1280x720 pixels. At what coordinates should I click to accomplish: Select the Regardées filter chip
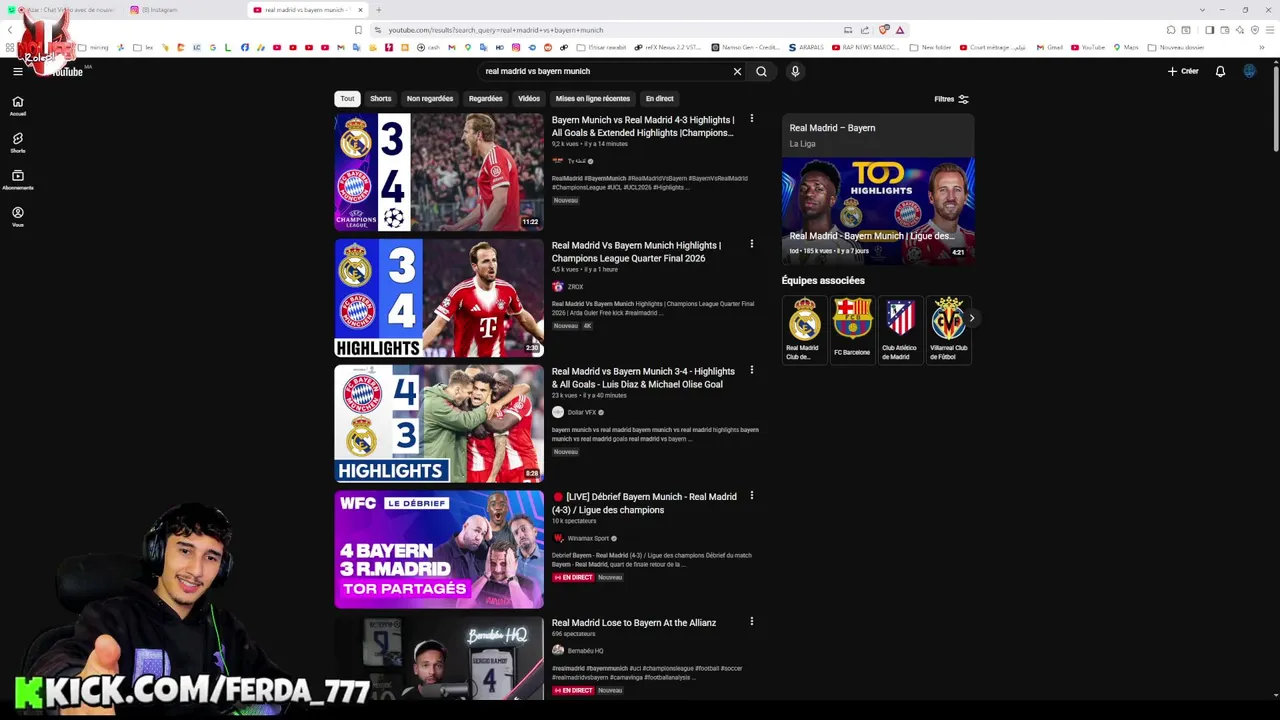[486, 99]
